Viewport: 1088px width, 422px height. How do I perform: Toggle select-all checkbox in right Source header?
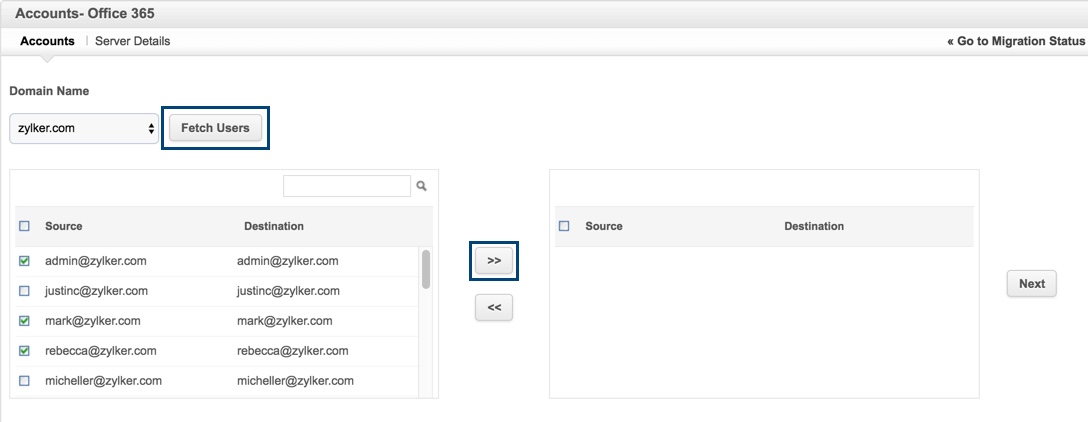[x=564, y=226]
